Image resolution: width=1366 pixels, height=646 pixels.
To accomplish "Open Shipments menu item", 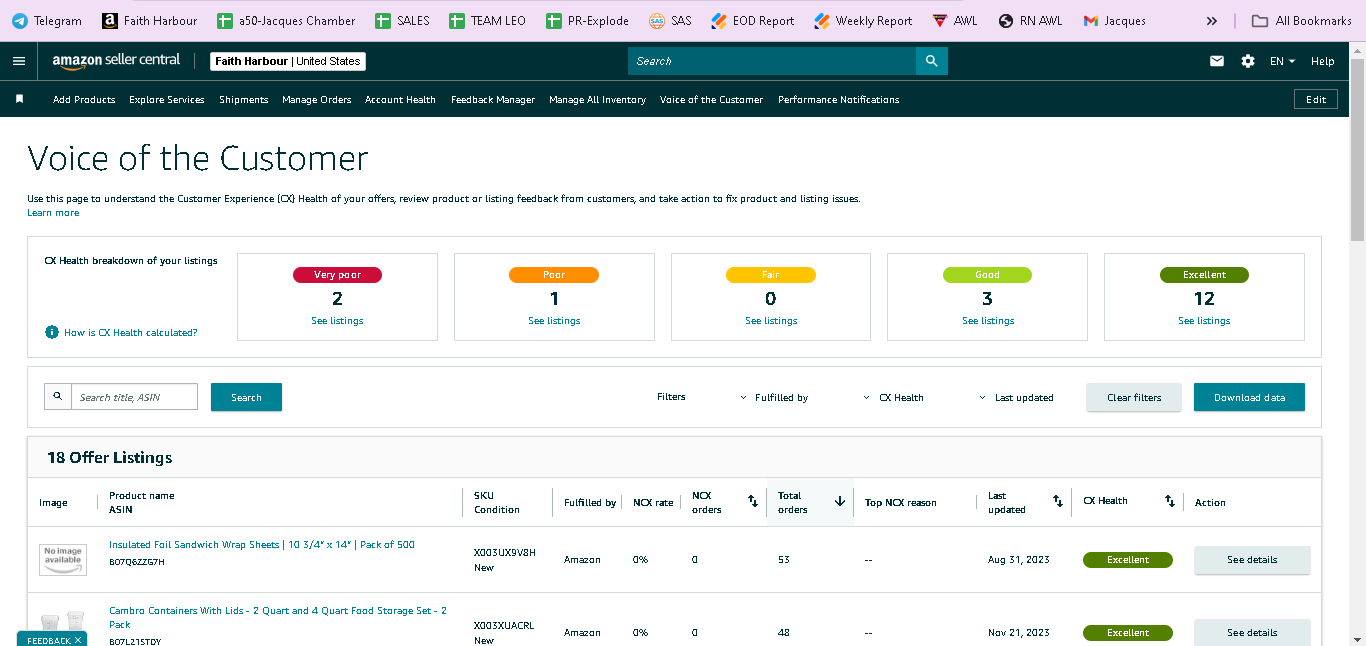I will (244, 99).
